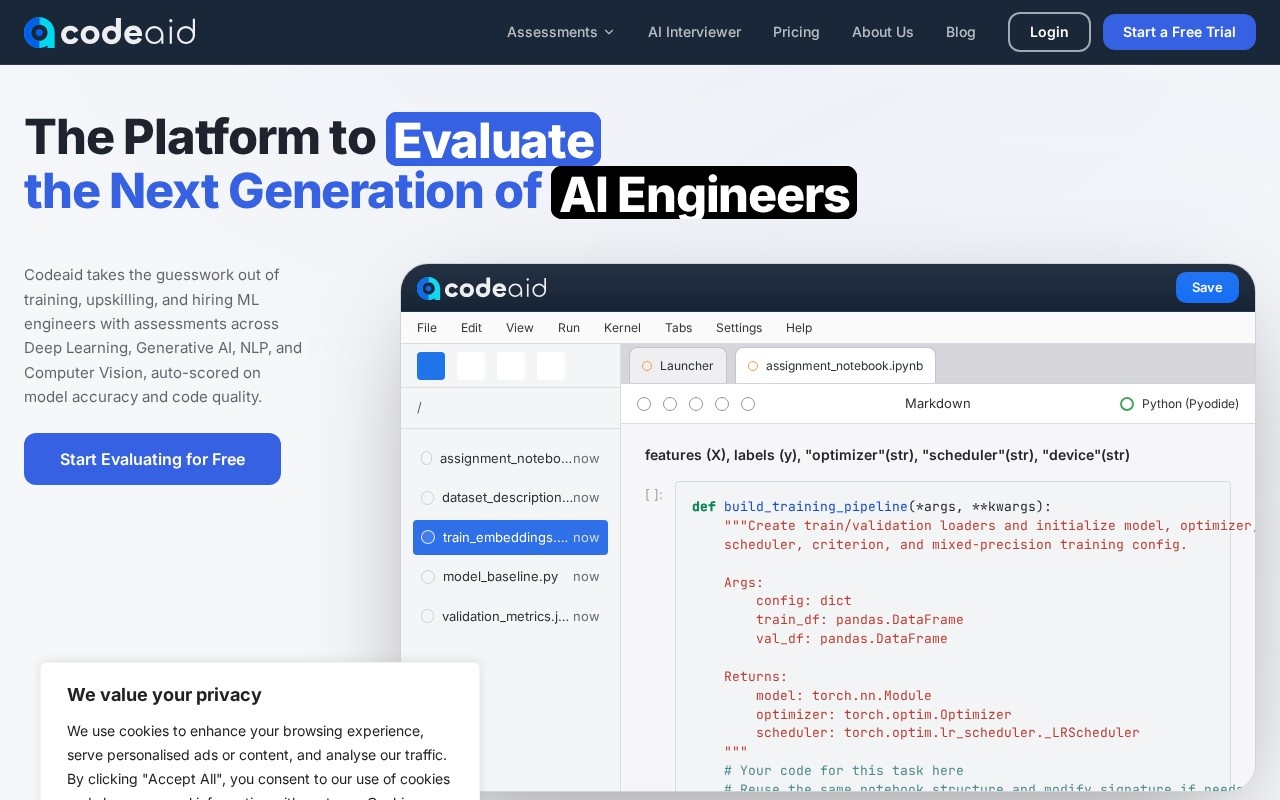Open the Tabs menu
Image resolution: width=1280 pixels, height=800 pixels.
point(679,328)
